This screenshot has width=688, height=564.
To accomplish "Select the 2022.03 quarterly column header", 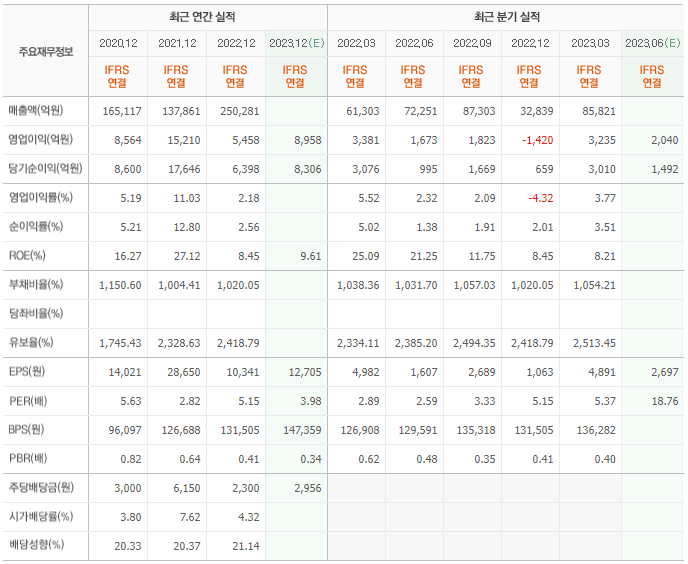I will tap(356, 43).
